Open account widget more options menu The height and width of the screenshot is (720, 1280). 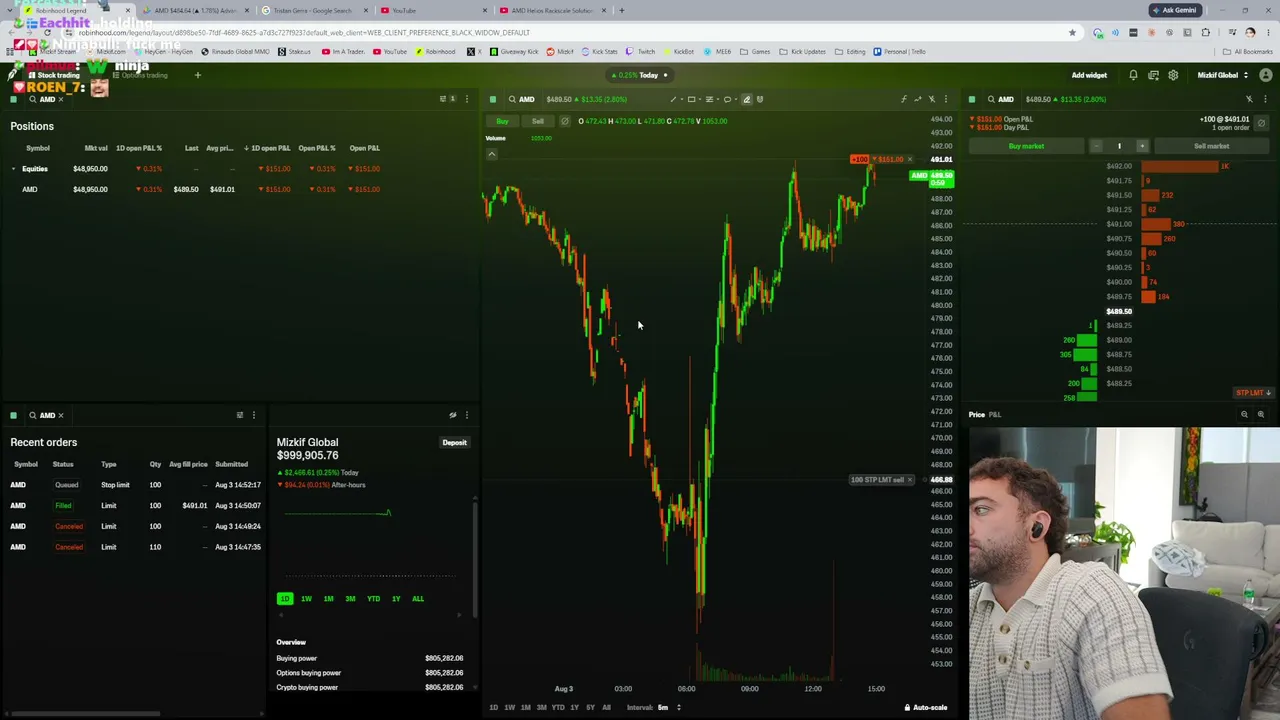466,415
